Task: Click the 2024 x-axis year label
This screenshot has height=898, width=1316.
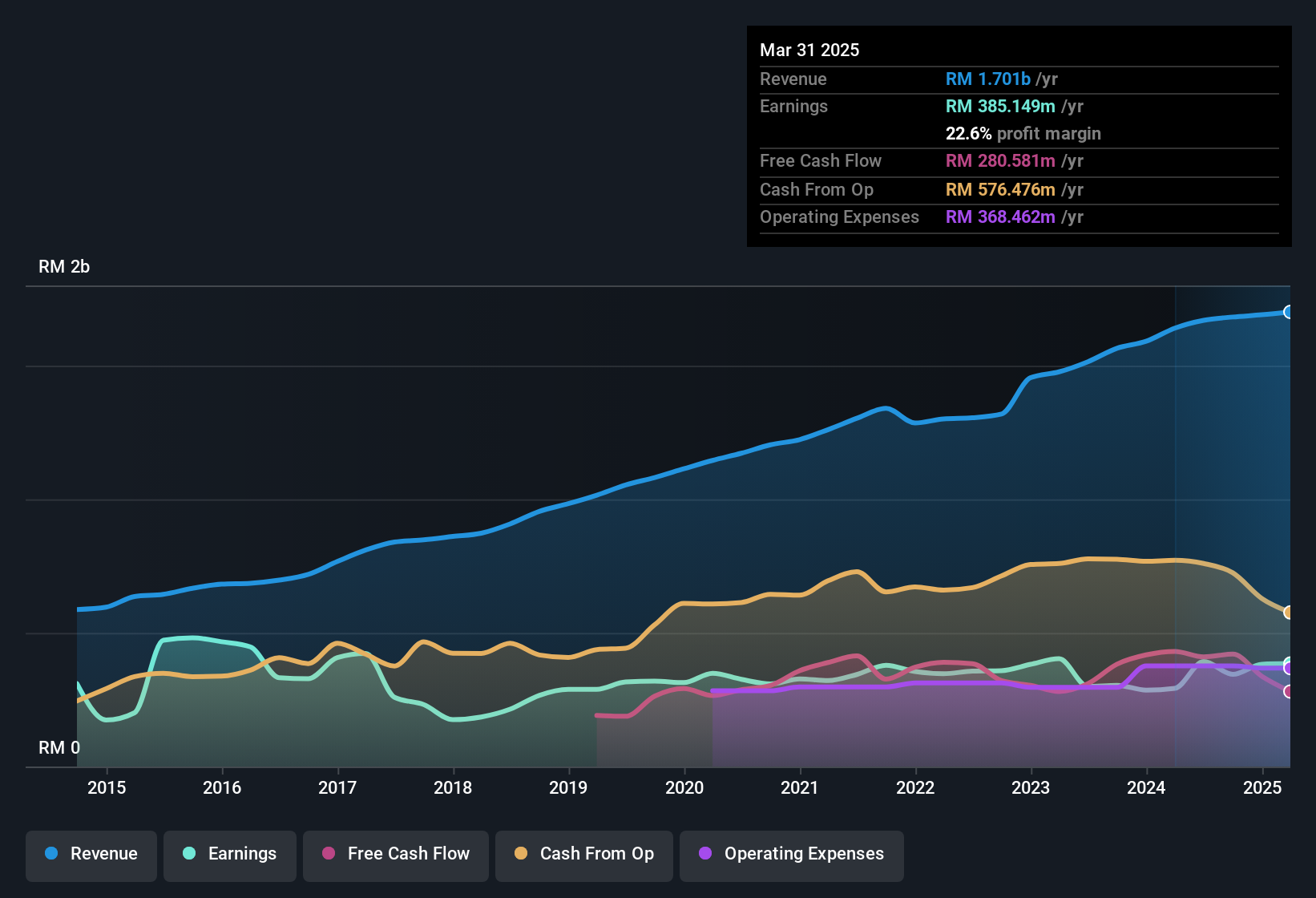Action: tap(1146, 788)
